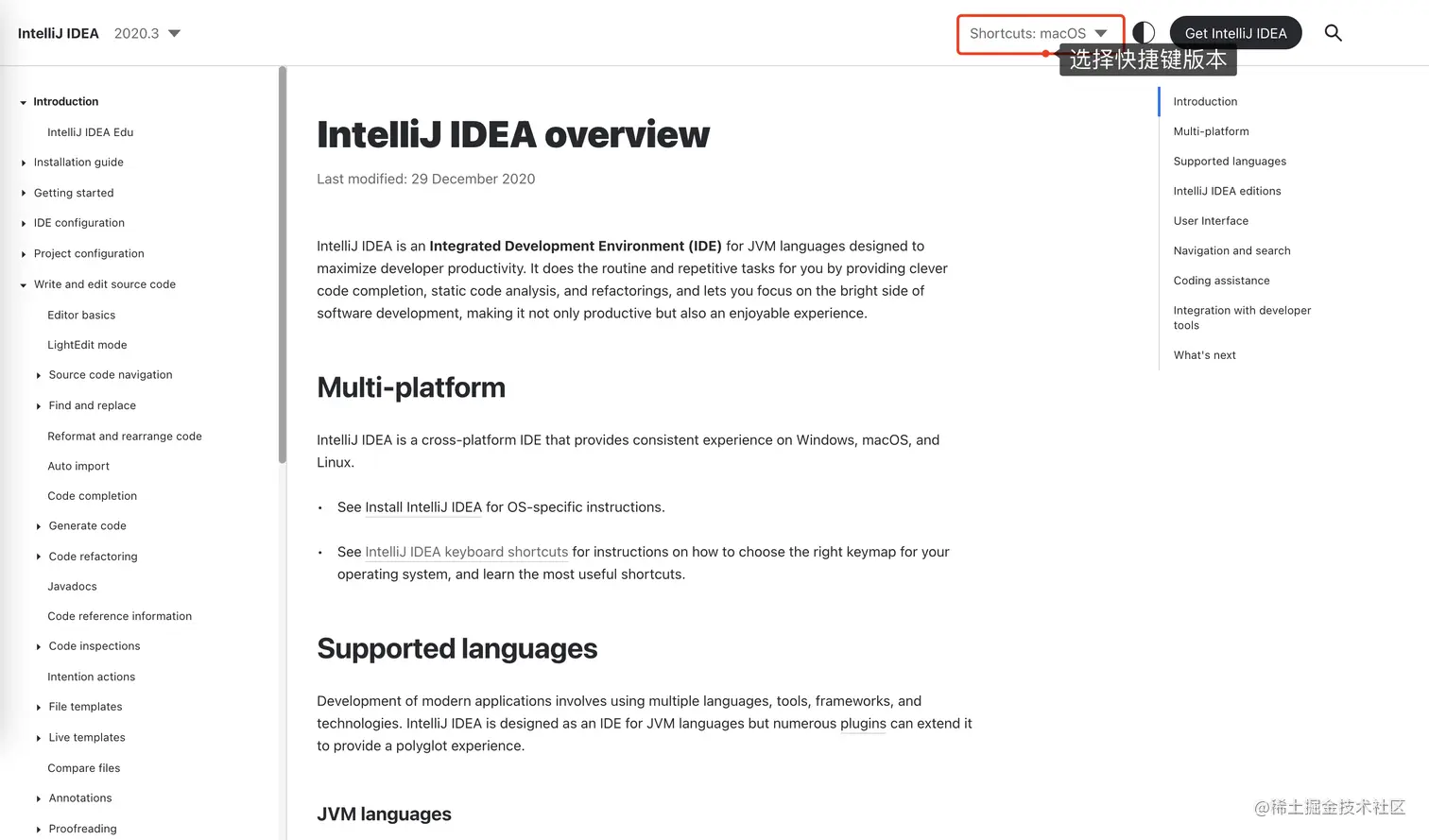Jump to Multi-platform in page contents
The image size is (1429, 840).
click(1212, 131)
